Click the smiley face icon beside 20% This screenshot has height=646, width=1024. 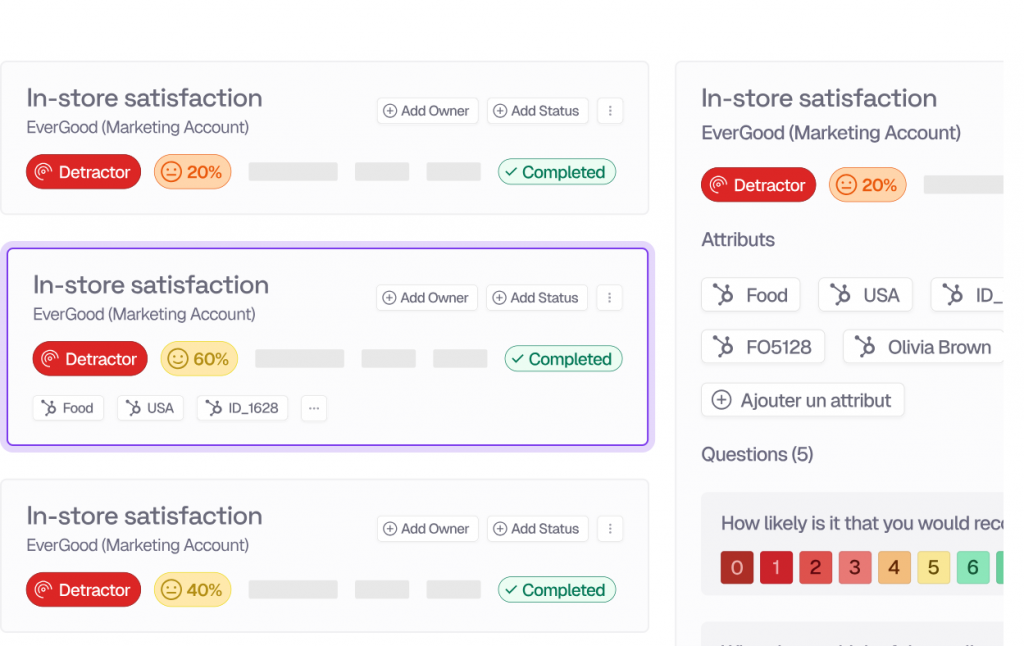click(170, 171)
